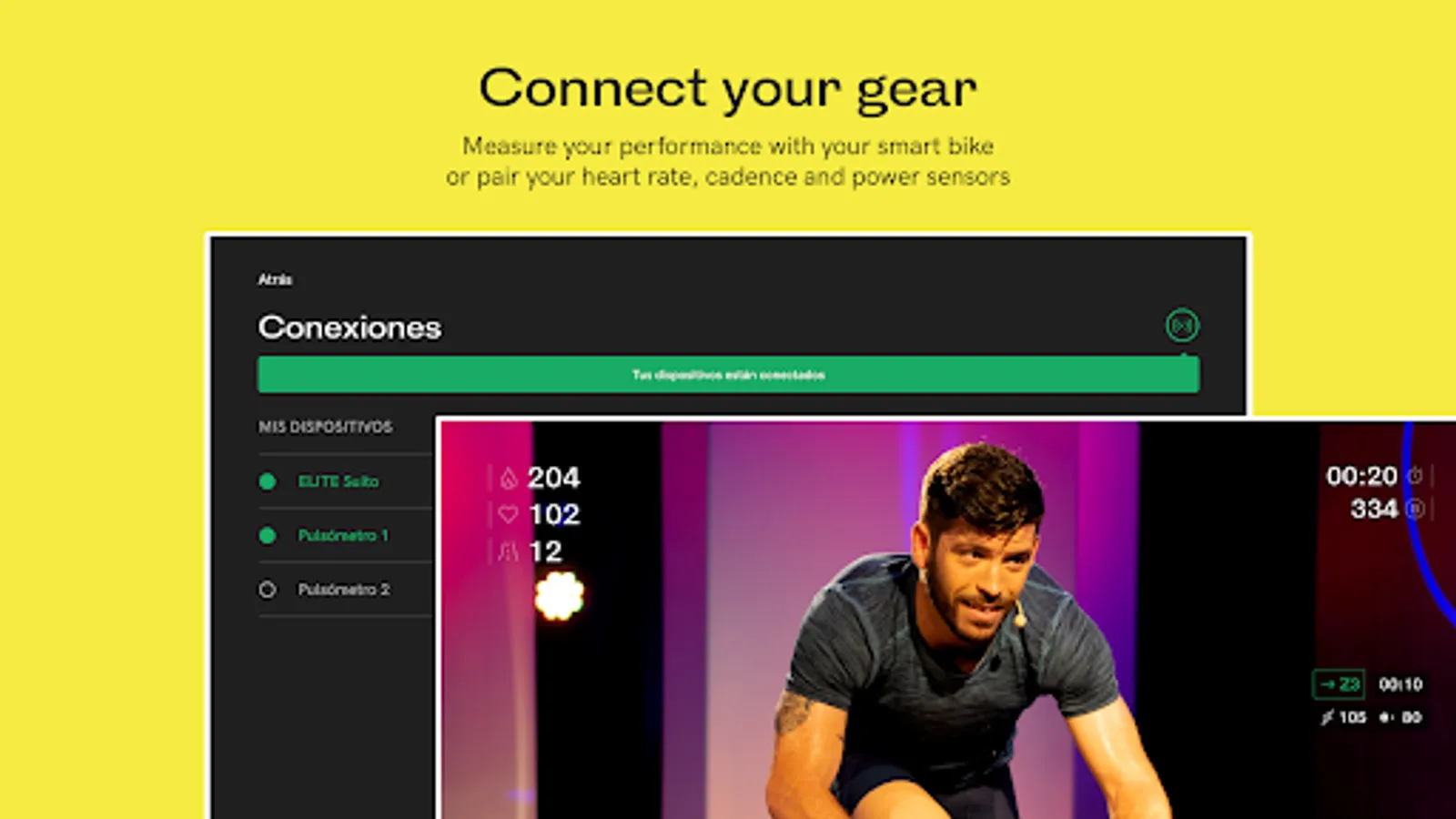Click the timer clock icon beside 00:20
The height and width of the screenshot is (819, 1456).
1415,476
